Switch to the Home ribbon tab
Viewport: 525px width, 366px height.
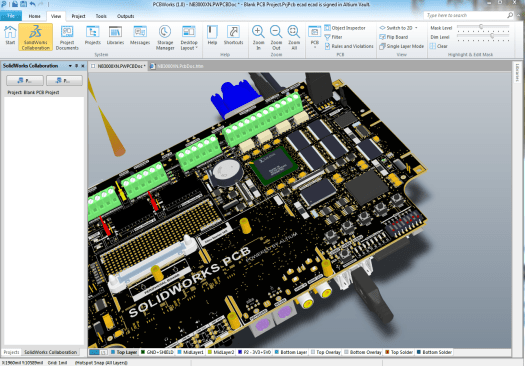[x=34, y=16]
